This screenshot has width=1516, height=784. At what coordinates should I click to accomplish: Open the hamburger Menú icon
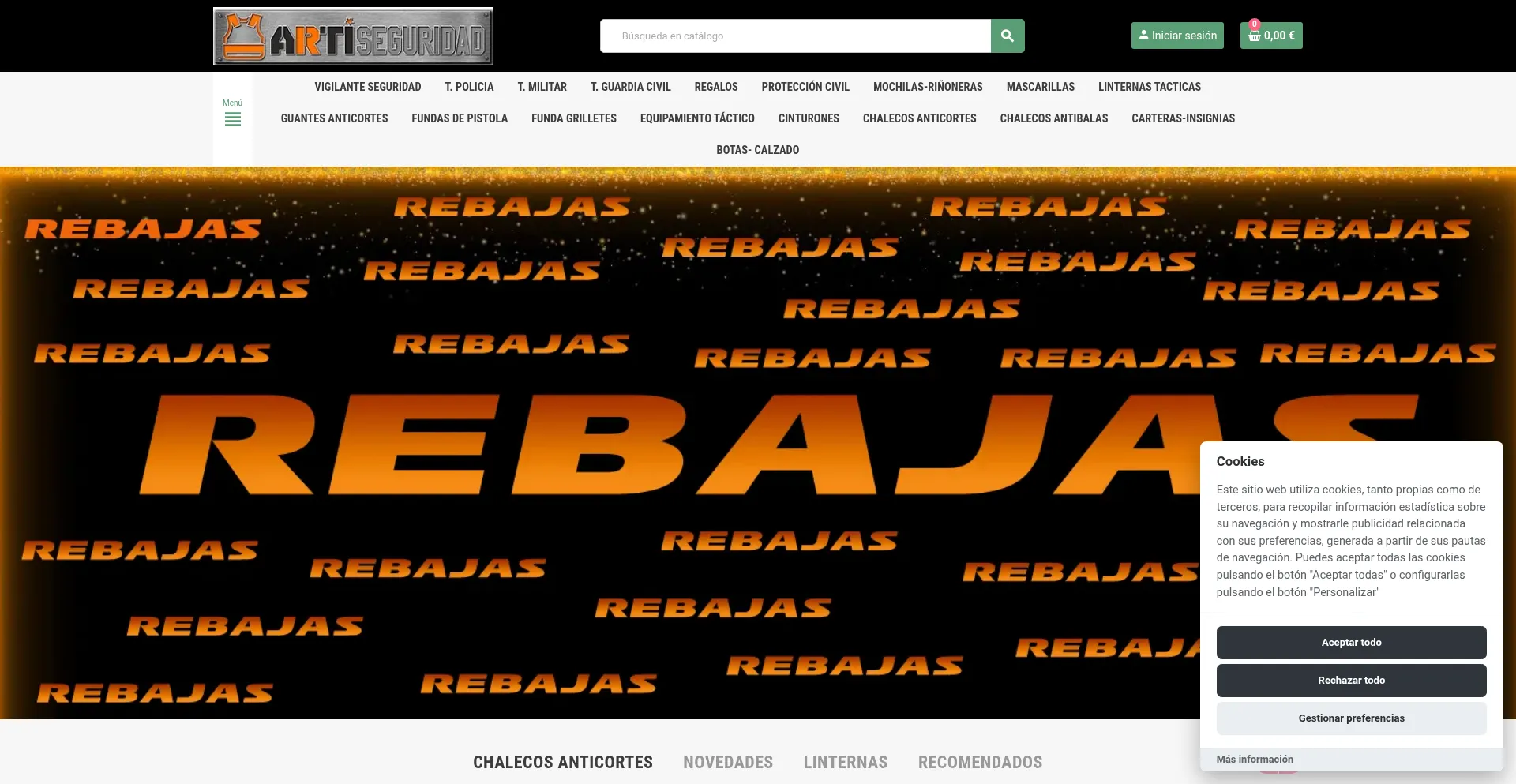[233, 119]
